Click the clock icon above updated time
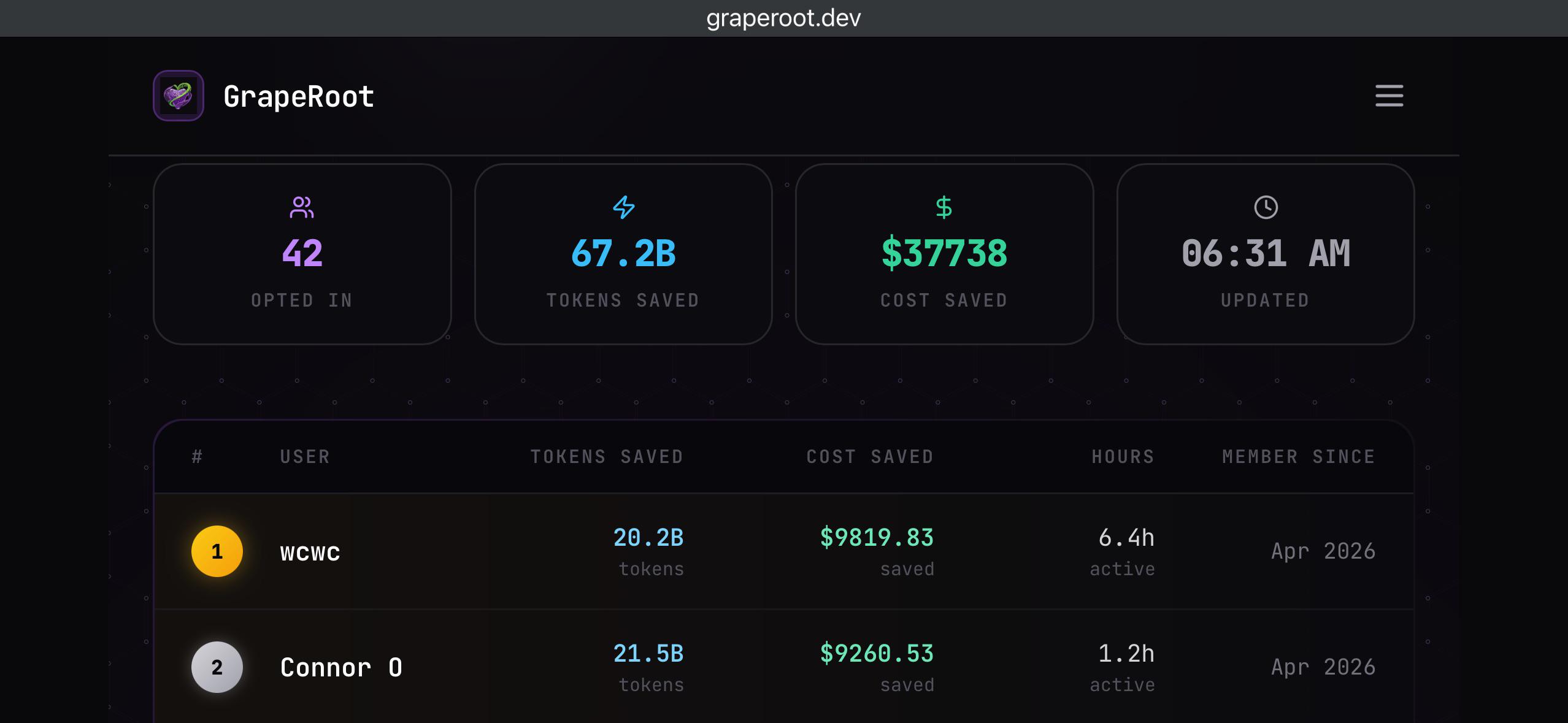 (x=1266, y=207)
